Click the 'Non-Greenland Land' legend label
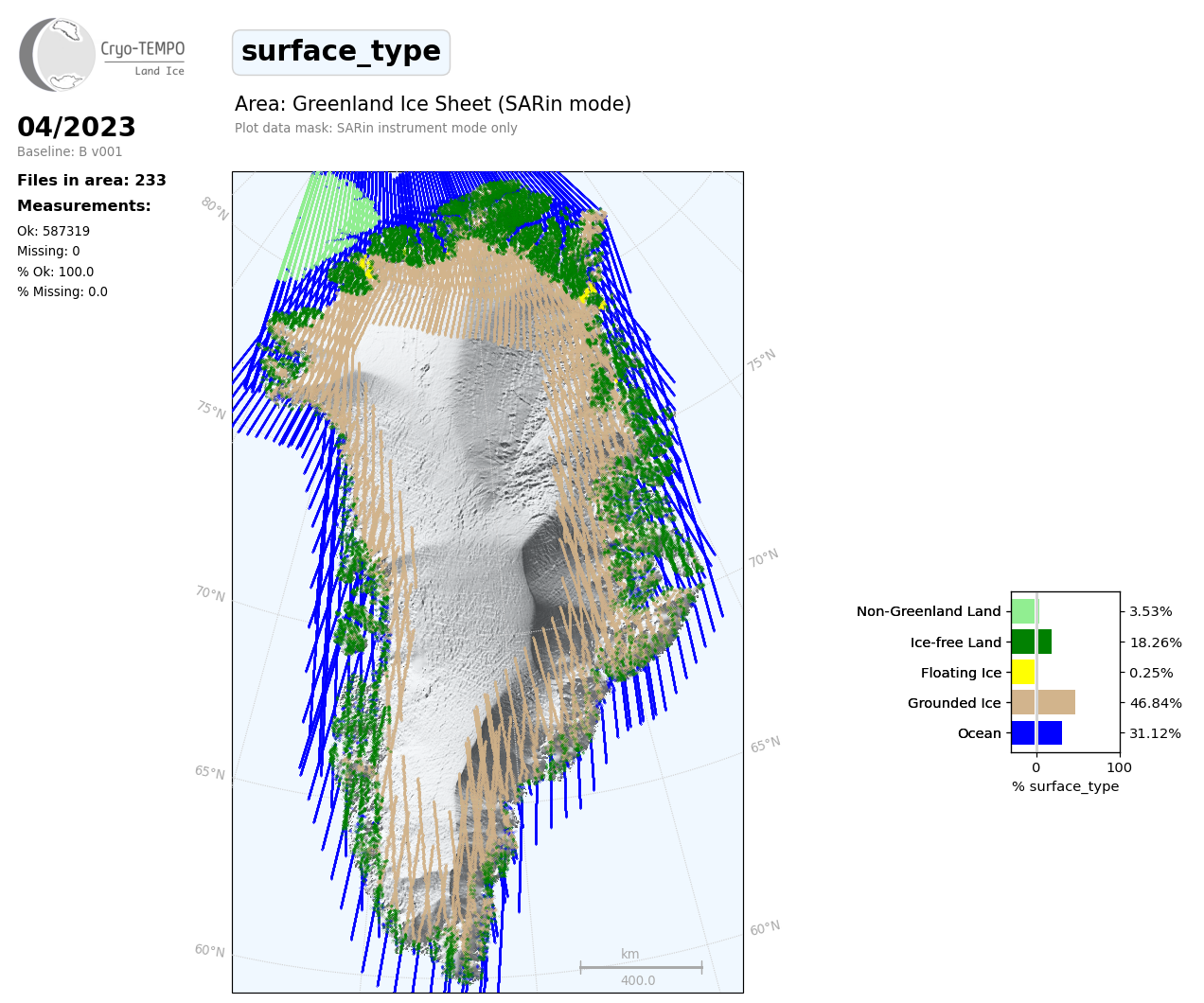 [929, 611]
